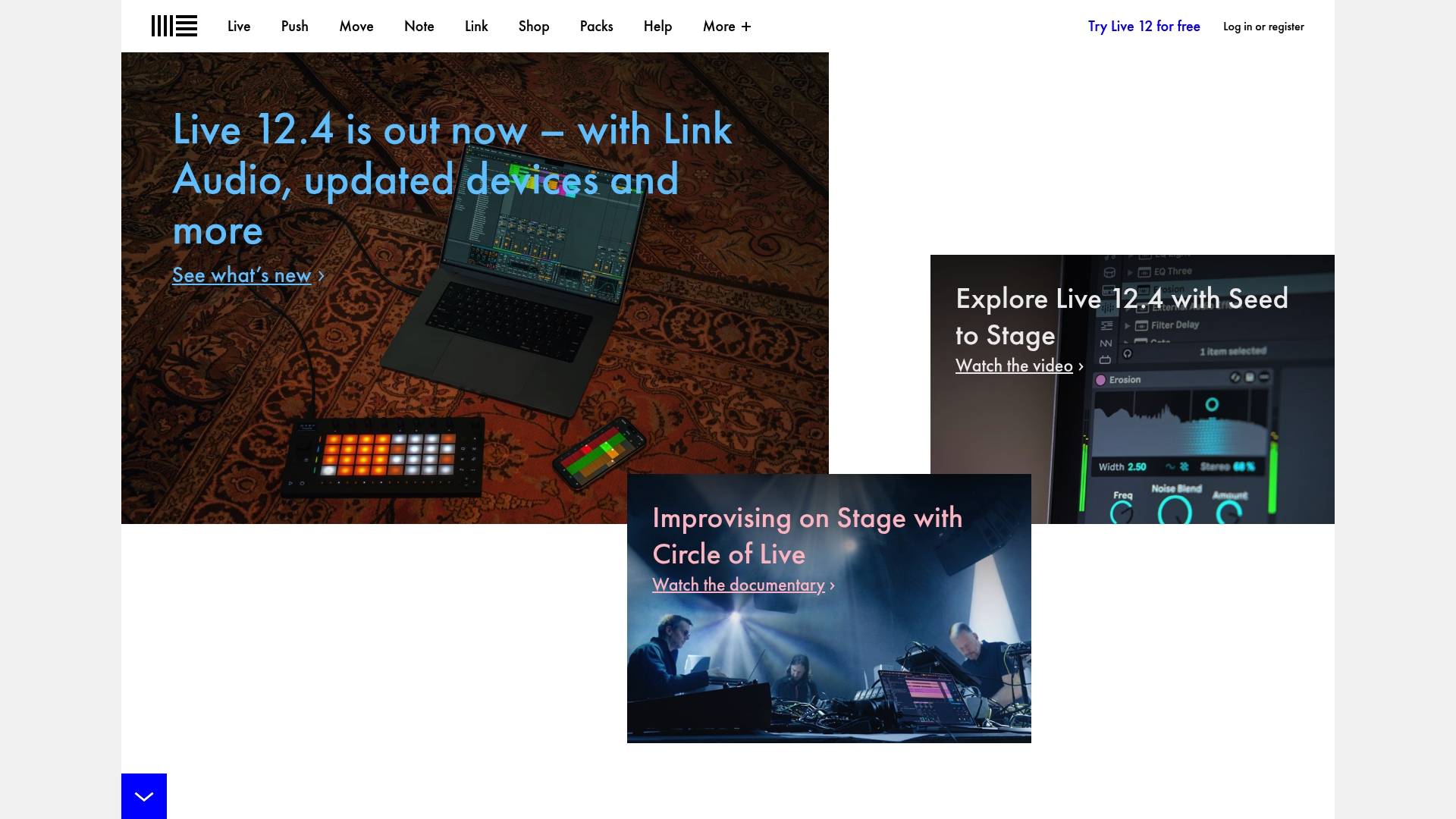Viewport: 1456px width, 819px height.
Task: Follow the Watch the video link
Action: tap(1014, 366)
